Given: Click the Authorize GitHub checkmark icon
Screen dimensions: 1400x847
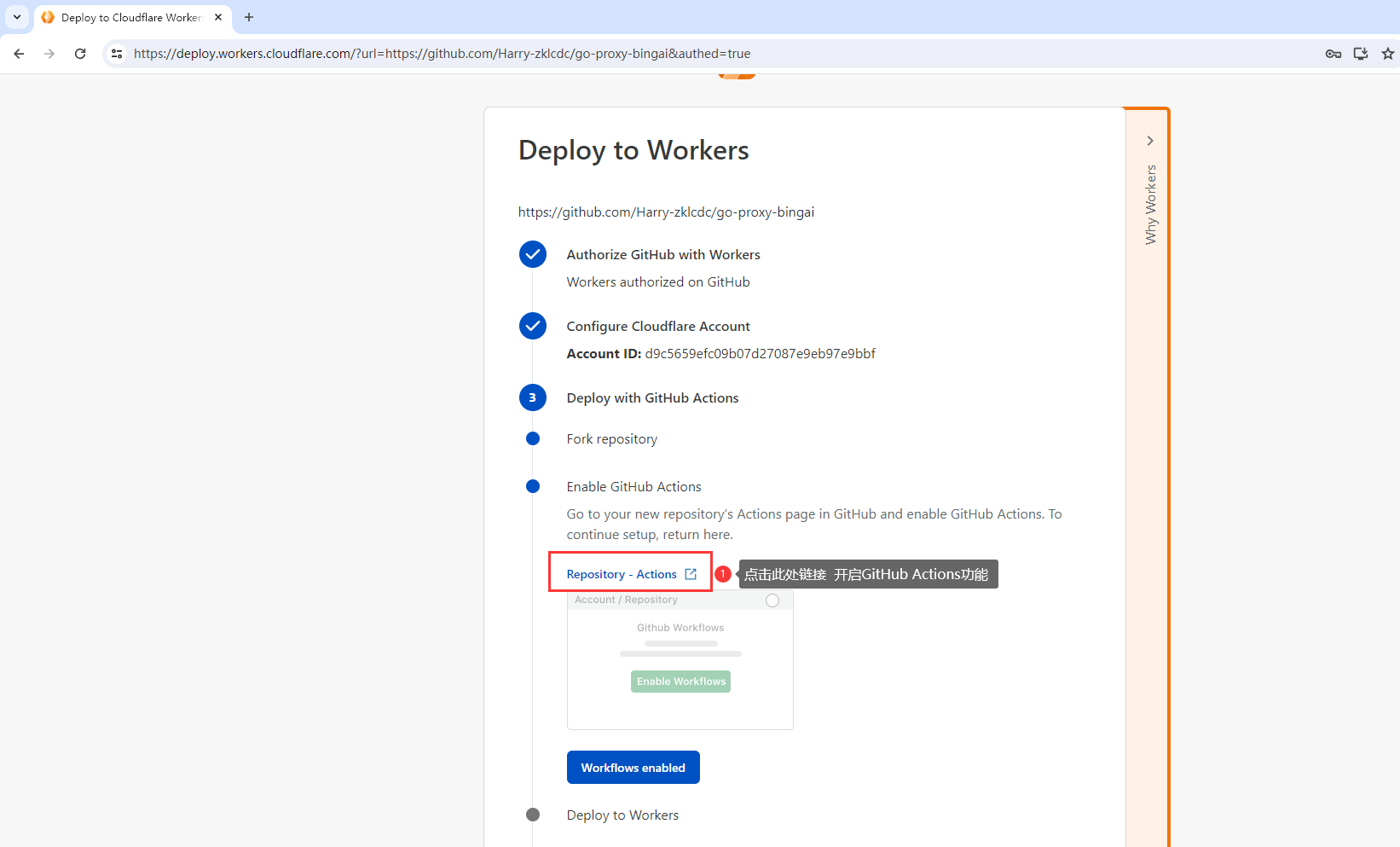Looking at the screenshot, I should (x=533, y=254).
